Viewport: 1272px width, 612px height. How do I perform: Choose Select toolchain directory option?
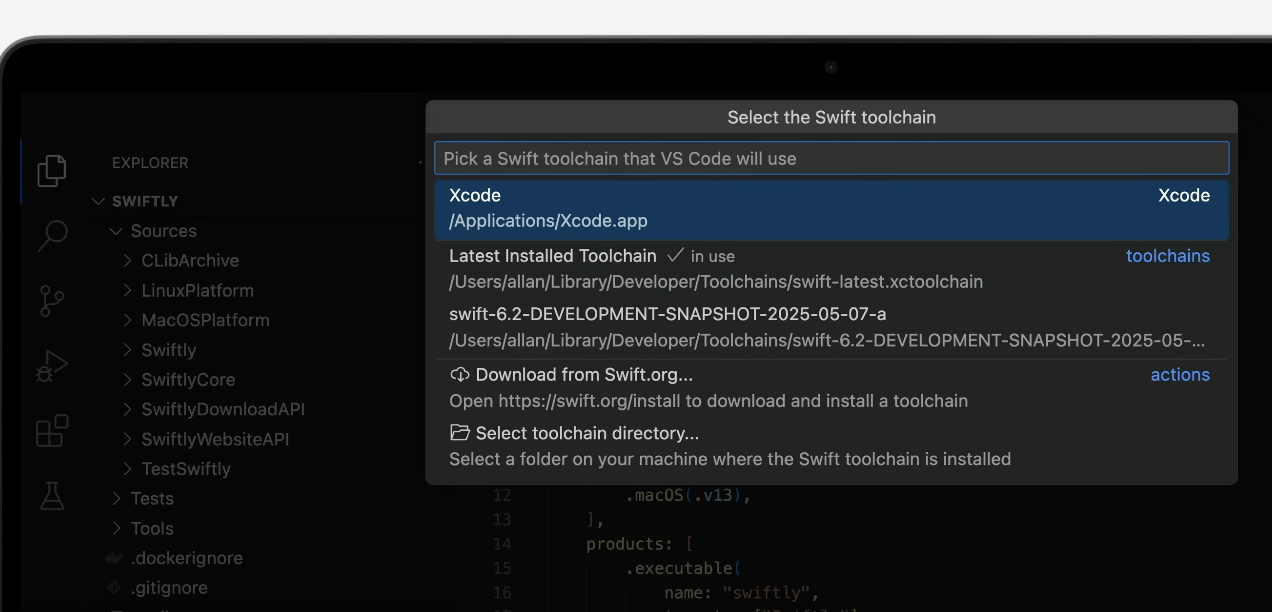[831, 446]
